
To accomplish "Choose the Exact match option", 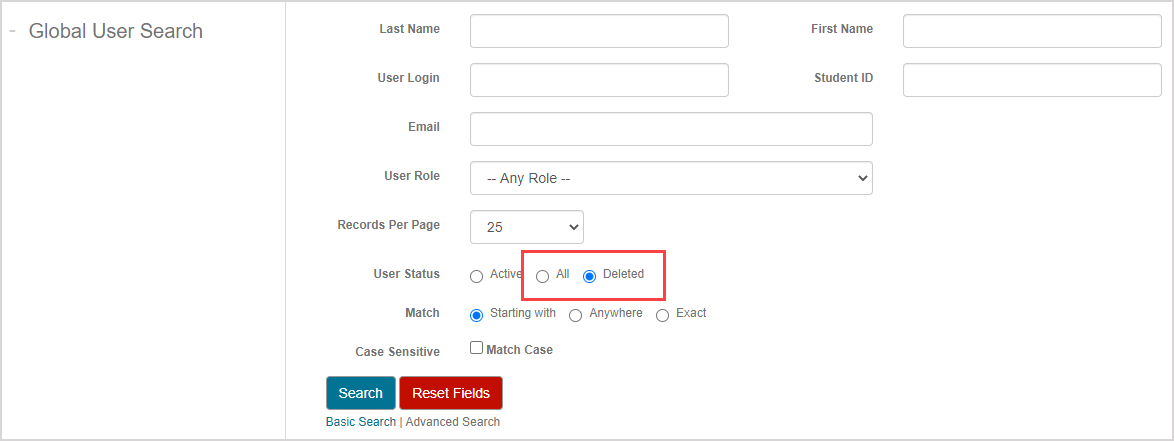I will (x=663, y=316).
